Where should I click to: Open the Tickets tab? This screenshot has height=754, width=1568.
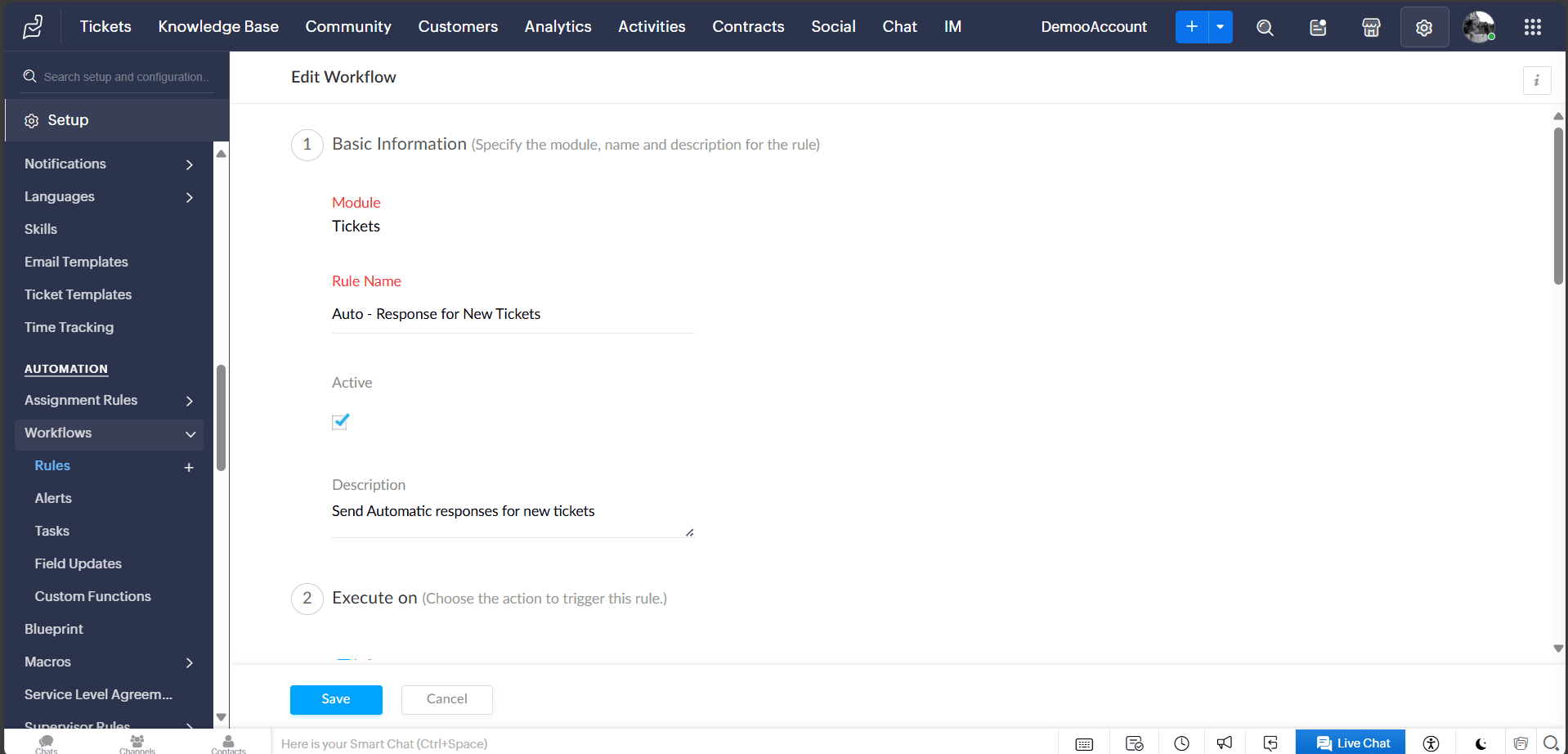point(105,26)
